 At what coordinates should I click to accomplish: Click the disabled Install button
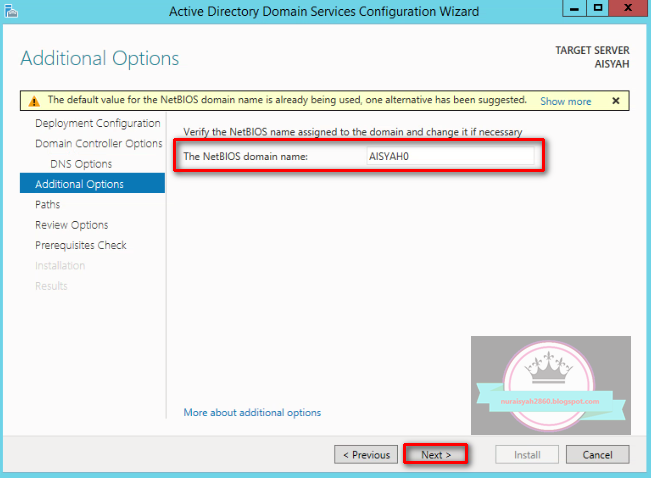(527, 455)
